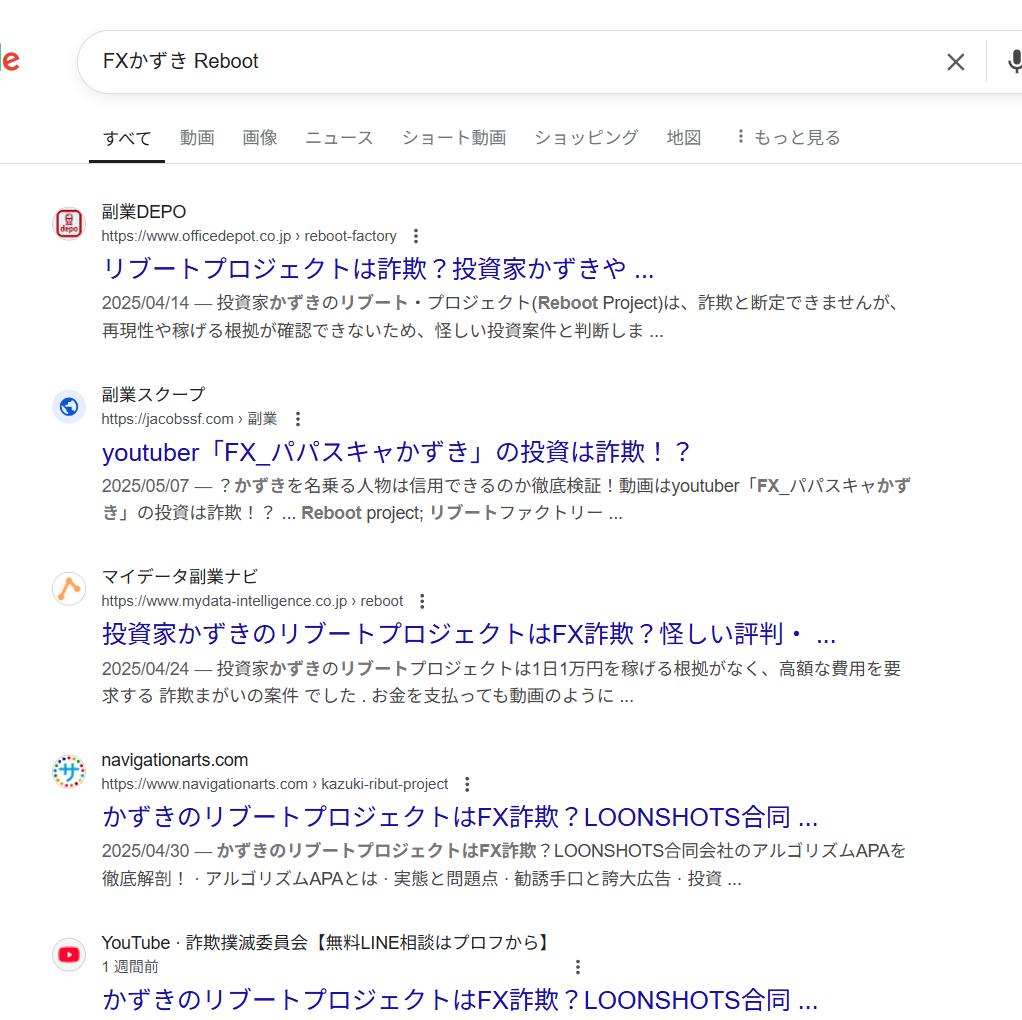
Task: Click the 2025/04/24 snippet date
Action: tap(145, 669)
